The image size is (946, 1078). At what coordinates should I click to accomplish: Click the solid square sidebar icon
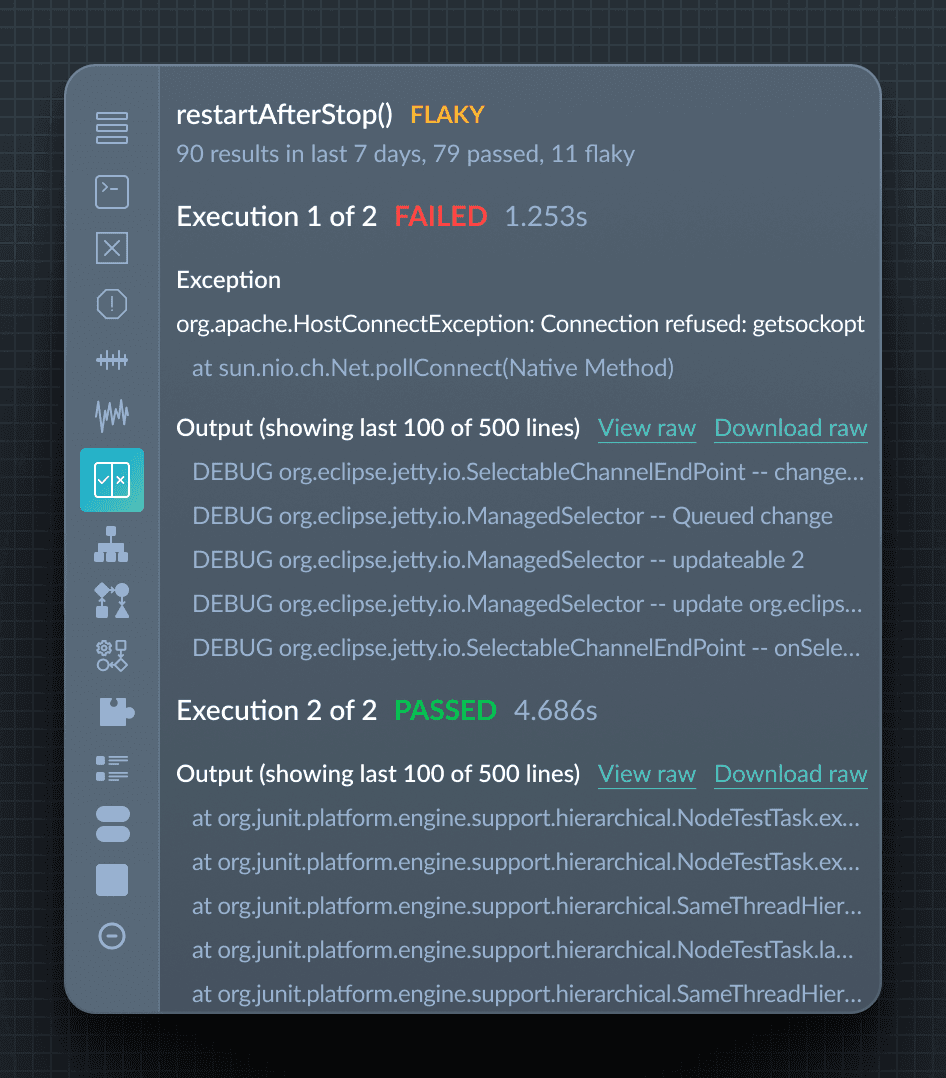[112, 880]
